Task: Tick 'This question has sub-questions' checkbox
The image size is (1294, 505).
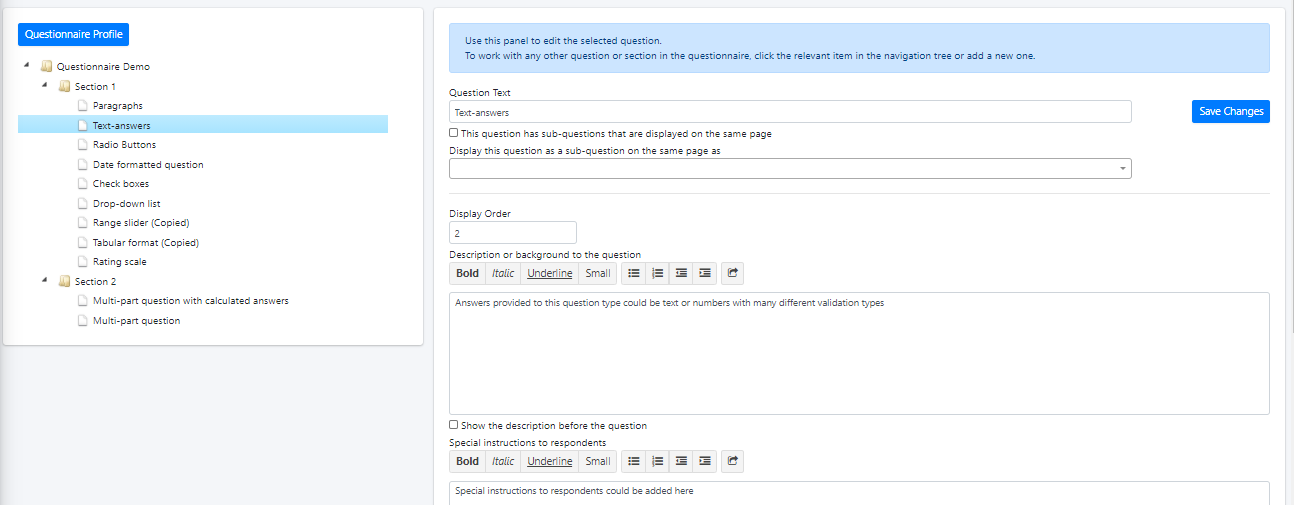Action: click(454, 133)
